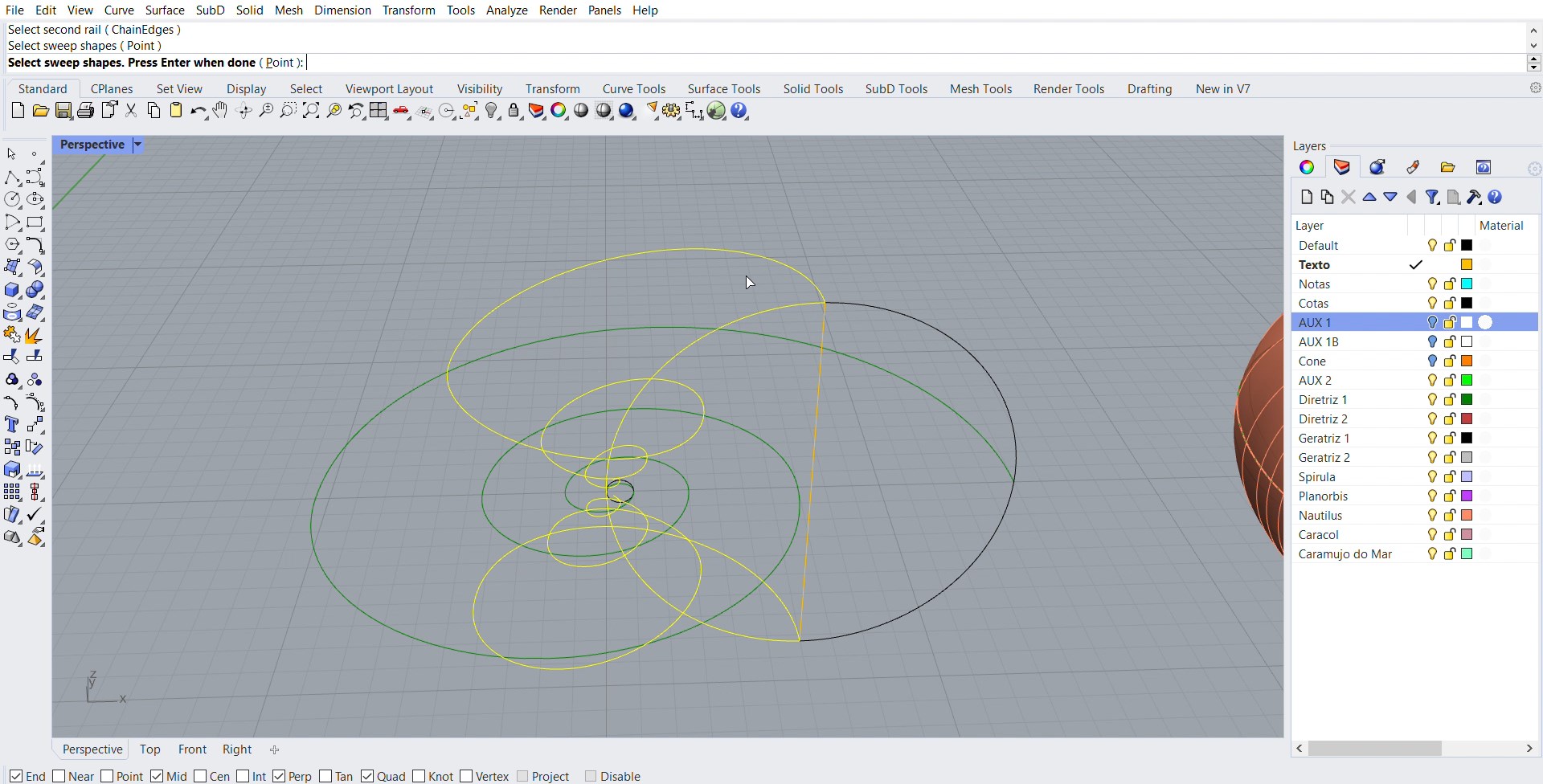Open a file with the folder icon
Screen dimensions: 1543x784
40,111
